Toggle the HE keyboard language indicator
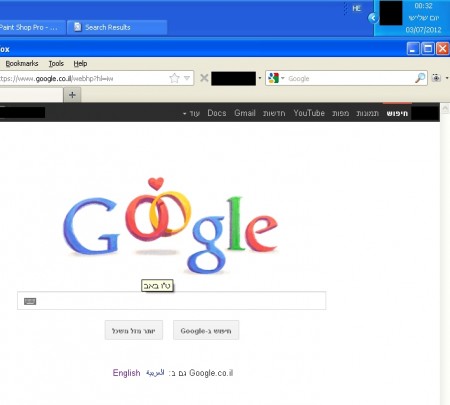The image size is (450, 405). (357, 8)
